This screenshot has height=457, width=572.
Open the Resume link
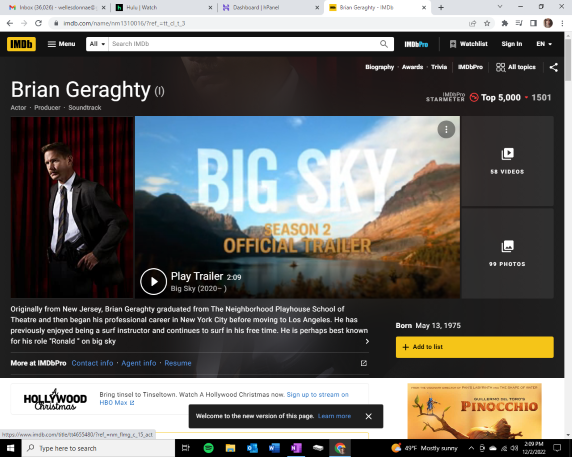(x=178, y=363)
